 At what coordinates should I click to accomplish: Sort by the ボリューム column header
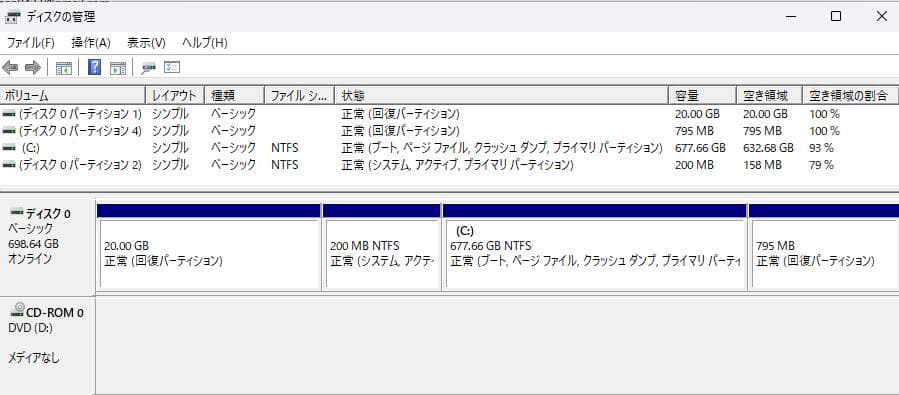click(x=73, y=95)
